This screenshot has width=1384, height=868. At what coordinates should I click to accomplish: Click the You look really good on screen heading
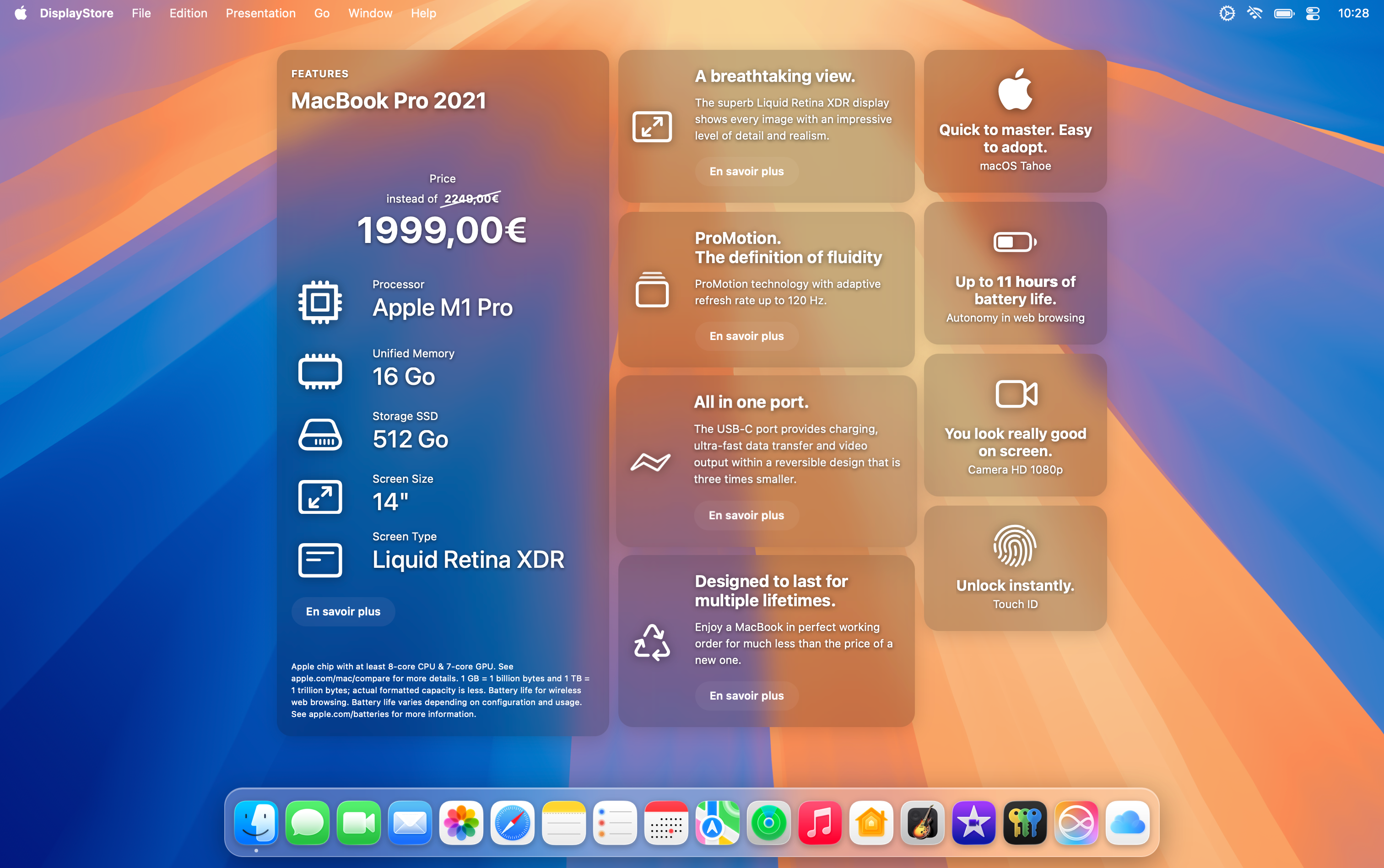click(1015, 442)
